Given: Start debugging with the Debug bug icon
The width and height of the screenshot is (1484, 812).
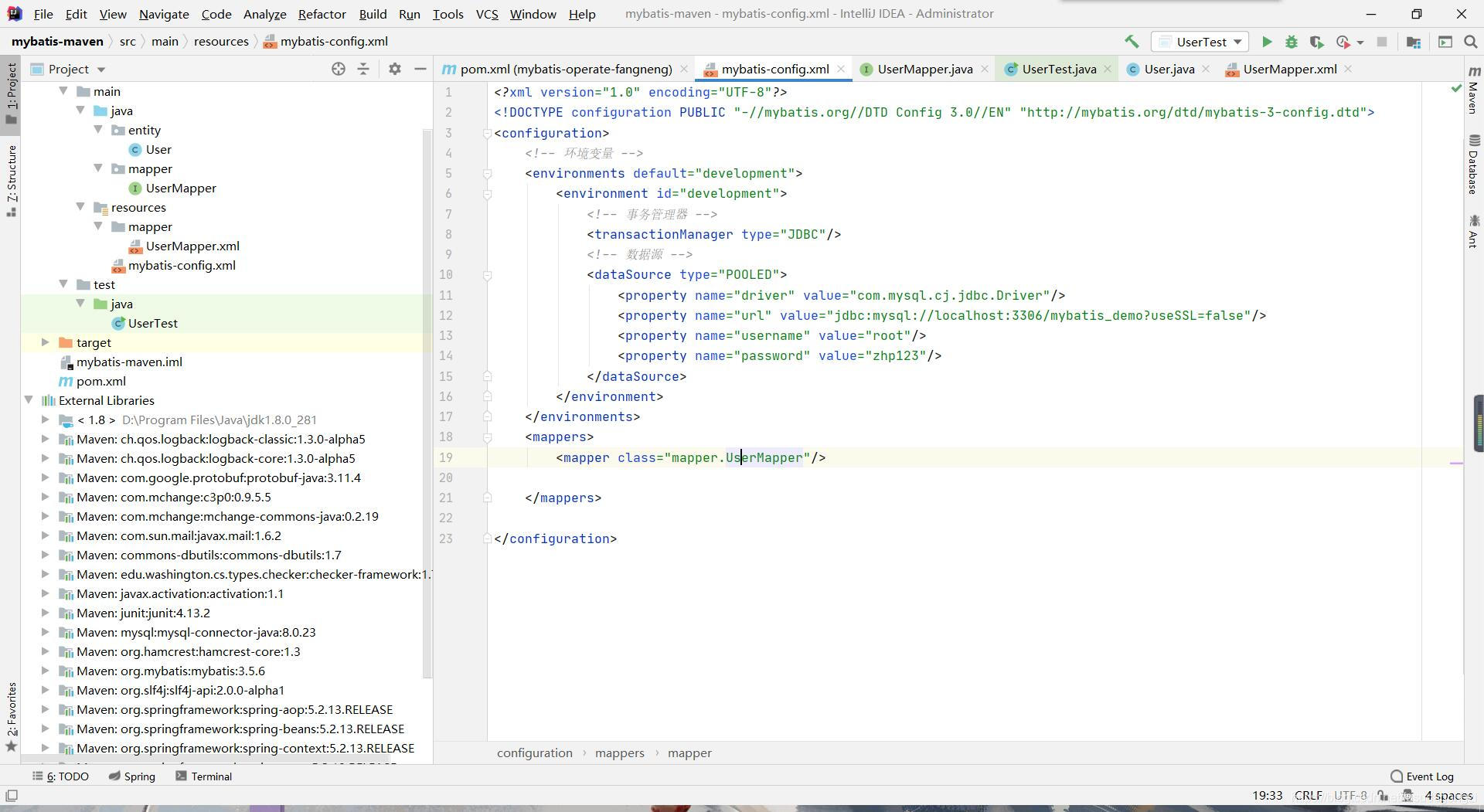Looking at the screenshot, I should point(1291,42).
